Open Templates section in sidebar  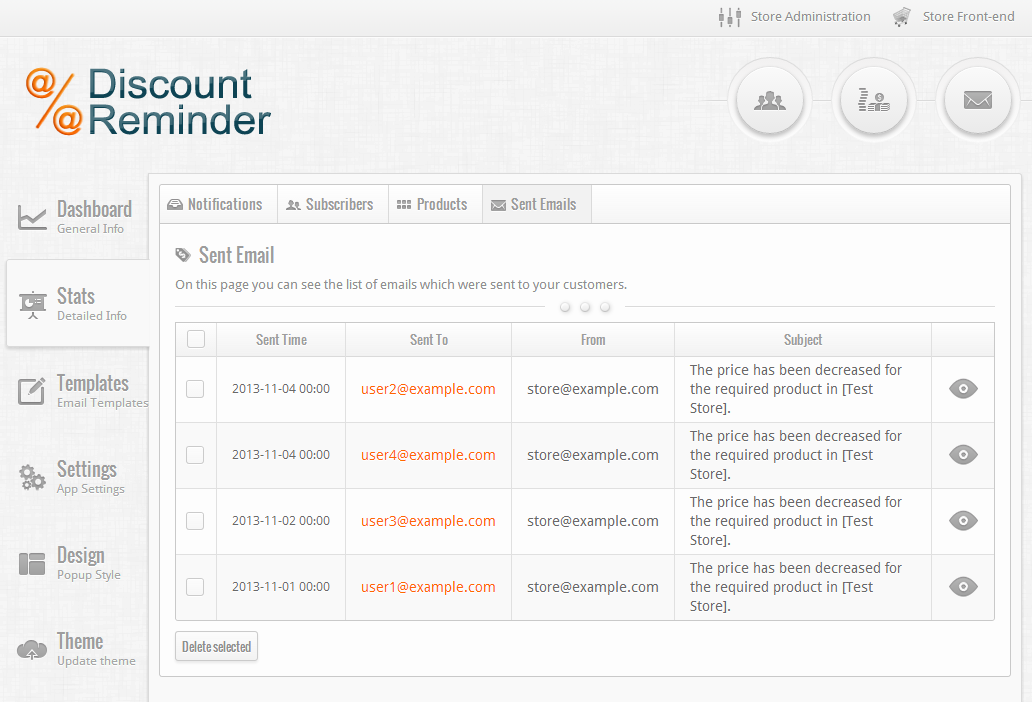pyautogui.click(x=78, y=391)
